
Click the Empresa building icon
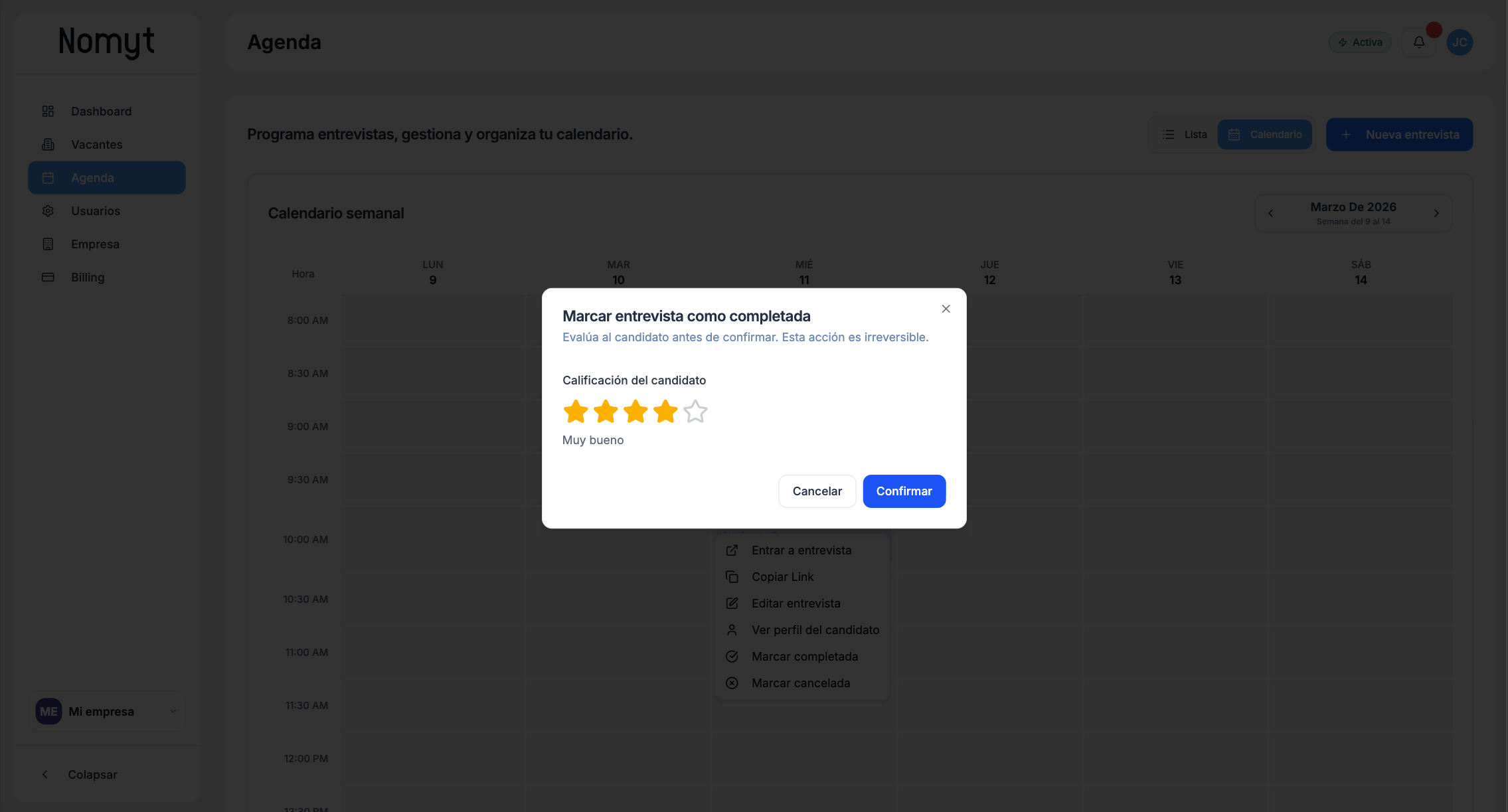tap(48, 244)
